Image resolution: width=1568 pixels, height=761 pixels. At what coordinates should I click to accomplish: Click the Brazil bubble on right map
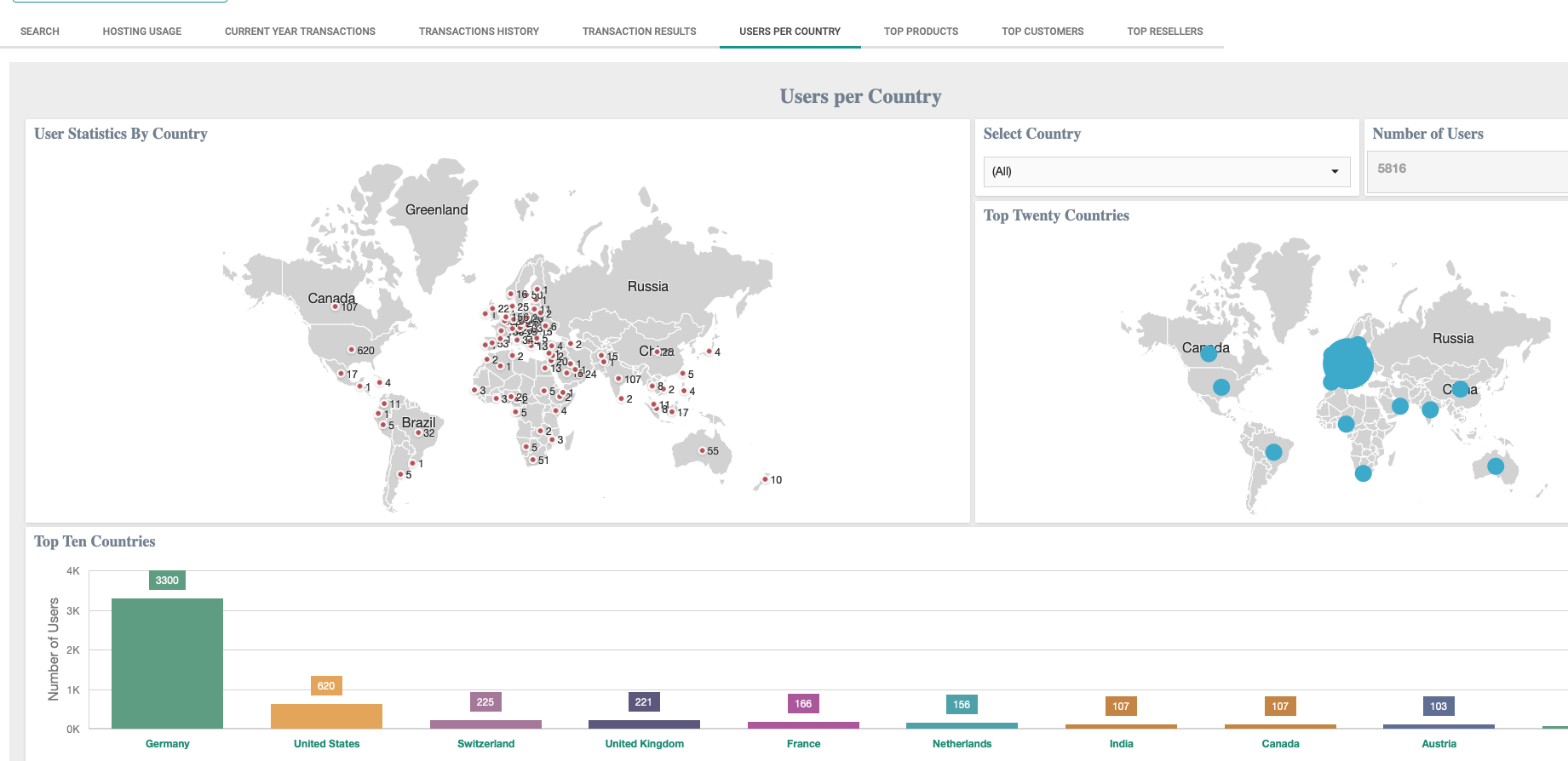pos(1273,452)
